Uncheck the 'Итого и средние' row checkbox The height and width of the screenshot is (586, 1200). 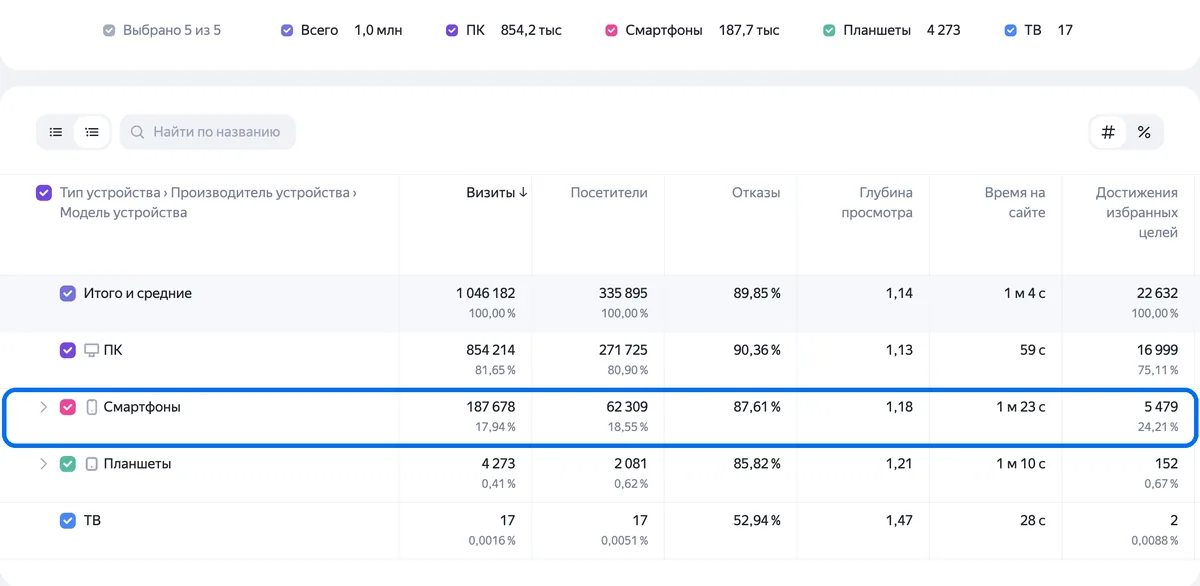pos(68,293)
